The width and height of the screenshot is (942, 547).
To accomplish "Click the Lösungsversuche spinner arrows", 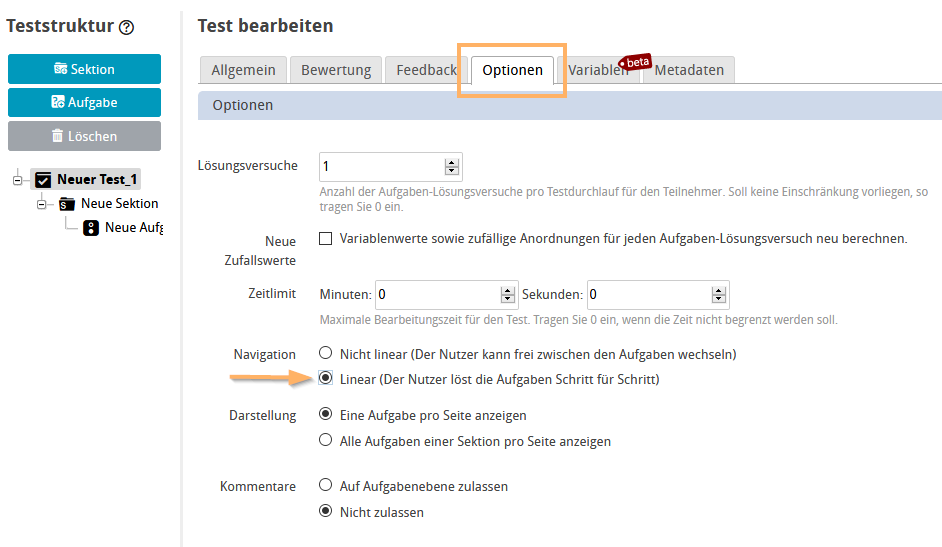I will point(452,167).
